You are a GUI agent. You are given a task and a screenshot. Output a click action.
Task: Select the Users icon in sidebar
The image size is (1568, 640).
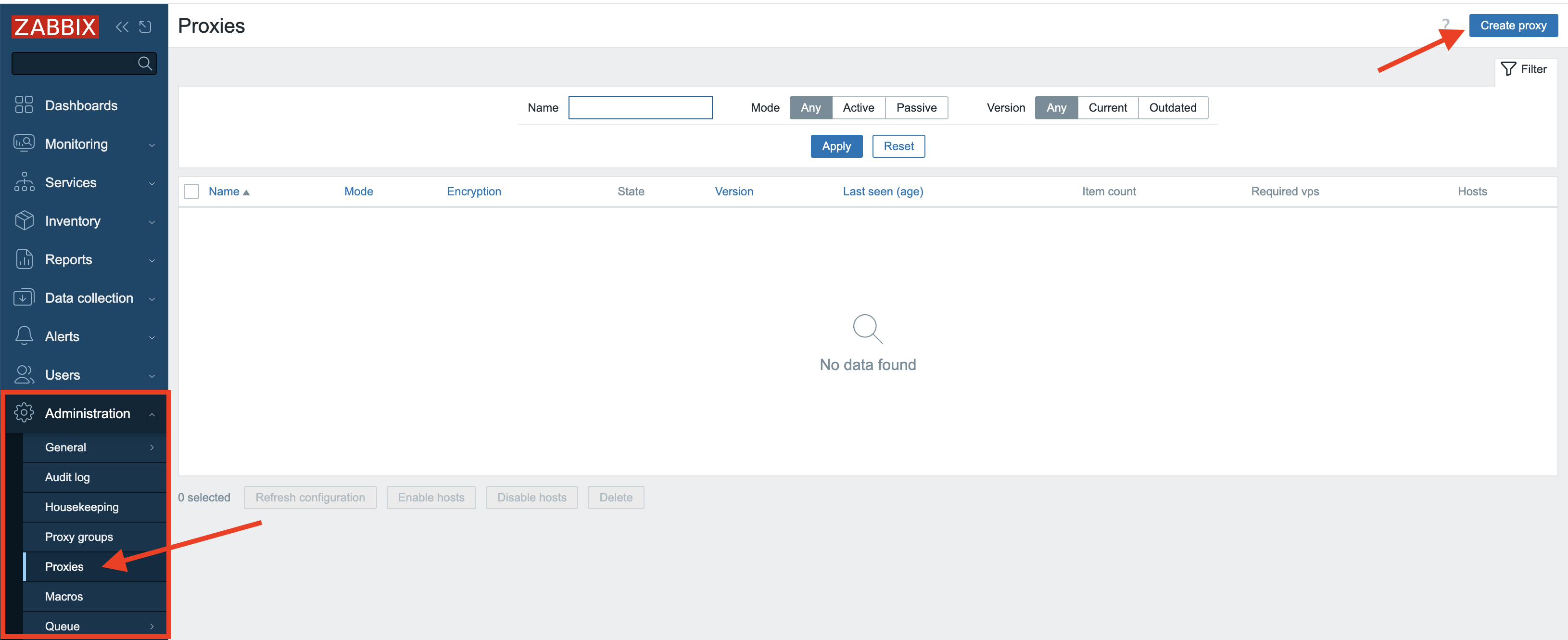[x=24, y=374]
